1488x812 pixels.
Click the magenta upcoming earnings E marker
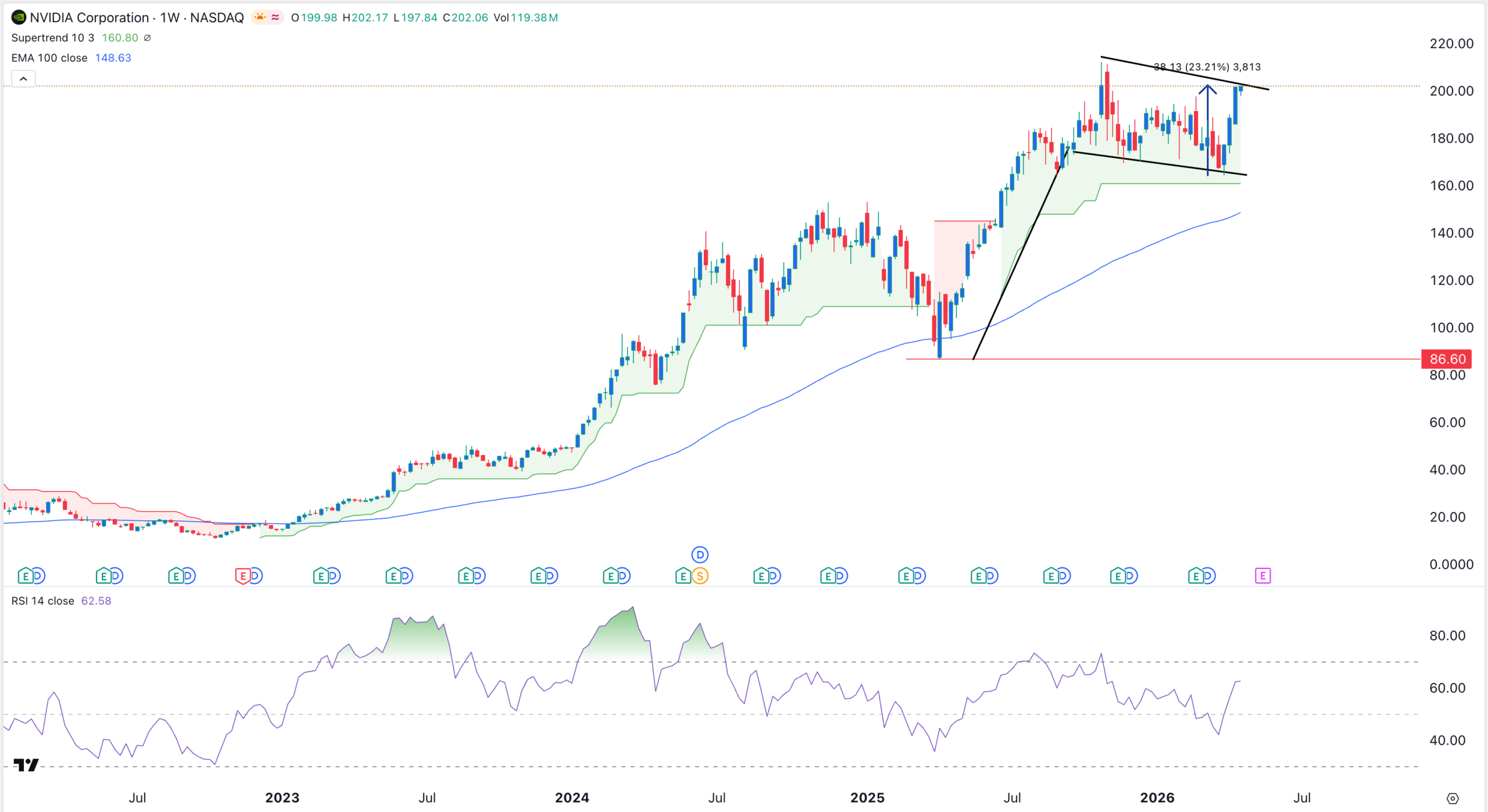pyautogui.click(x=1262, y=576)
